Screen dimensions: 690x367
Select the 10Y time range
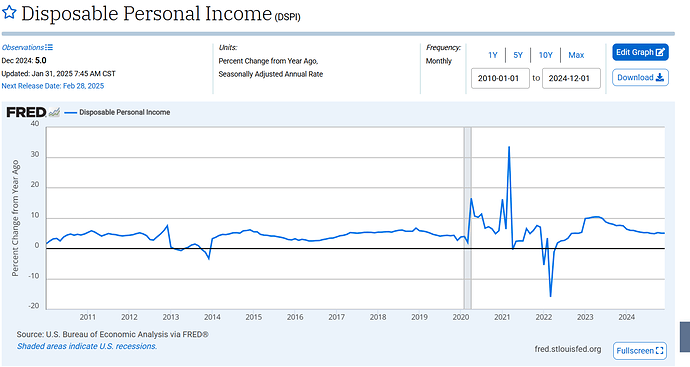tap(546, 55)
